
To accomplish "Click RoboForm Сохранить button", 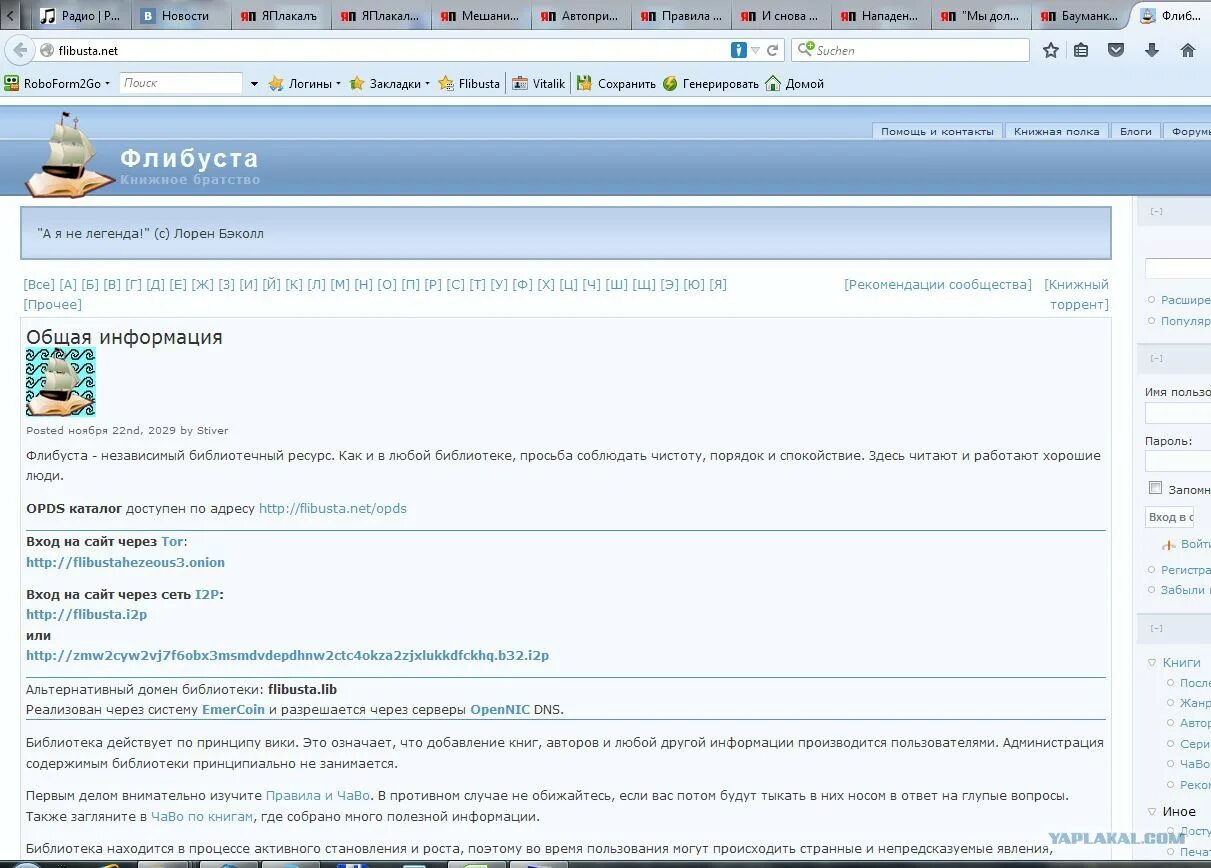I will [616, 83].
